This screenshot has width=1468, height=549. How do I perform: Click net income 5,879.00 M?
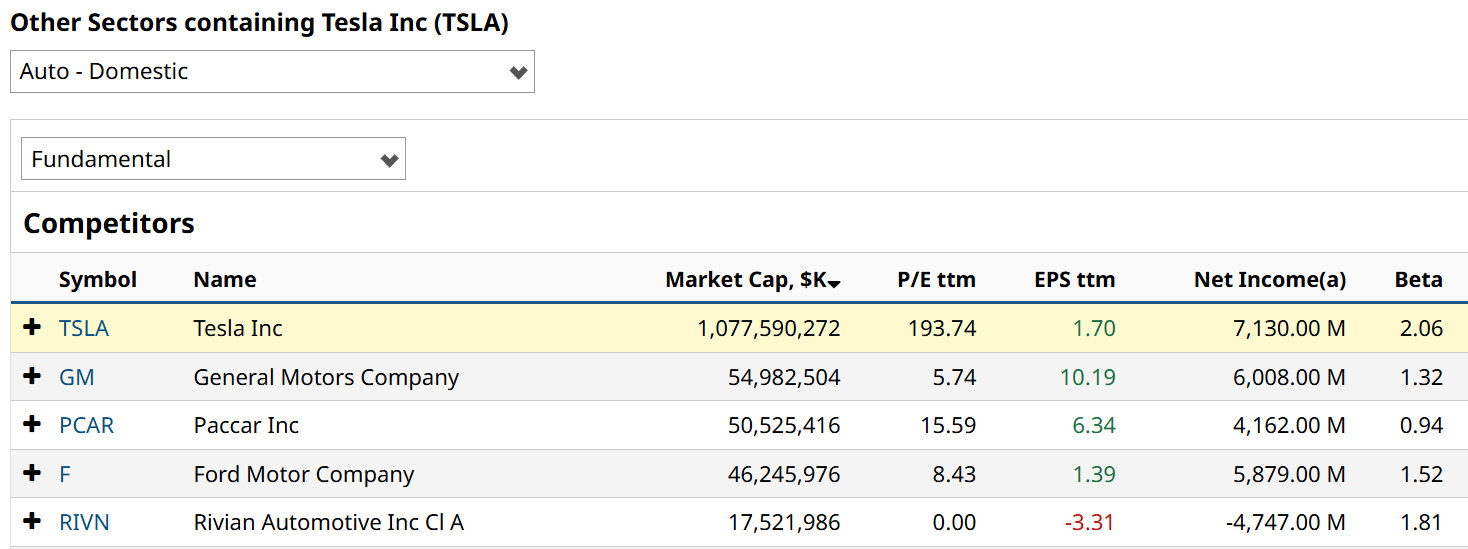[1290, 474]
